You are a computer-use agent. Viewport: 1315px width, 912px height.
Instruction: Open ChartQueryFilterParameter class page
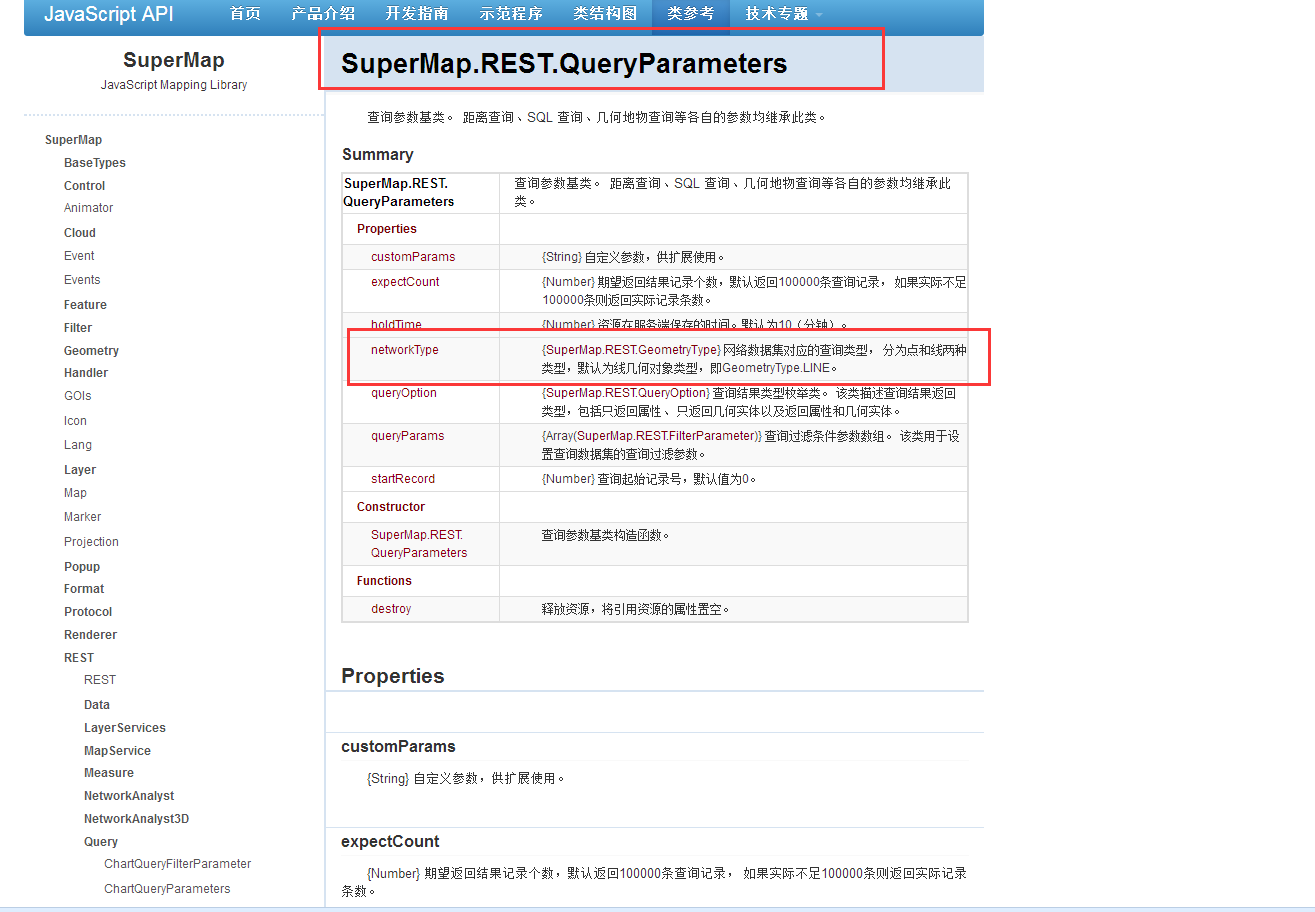point(178,864)
